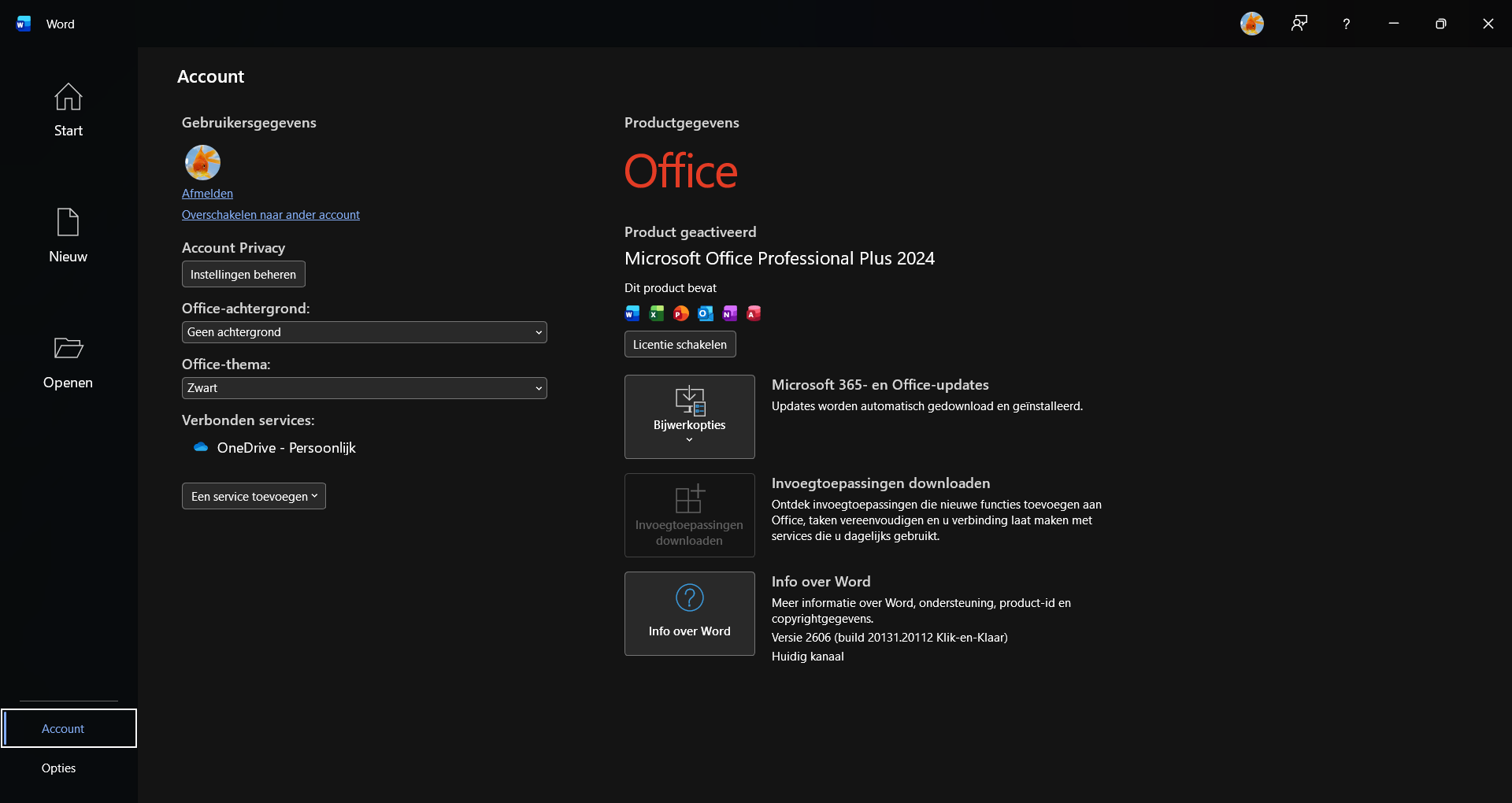Click the Office product logo

pos(681,171)
